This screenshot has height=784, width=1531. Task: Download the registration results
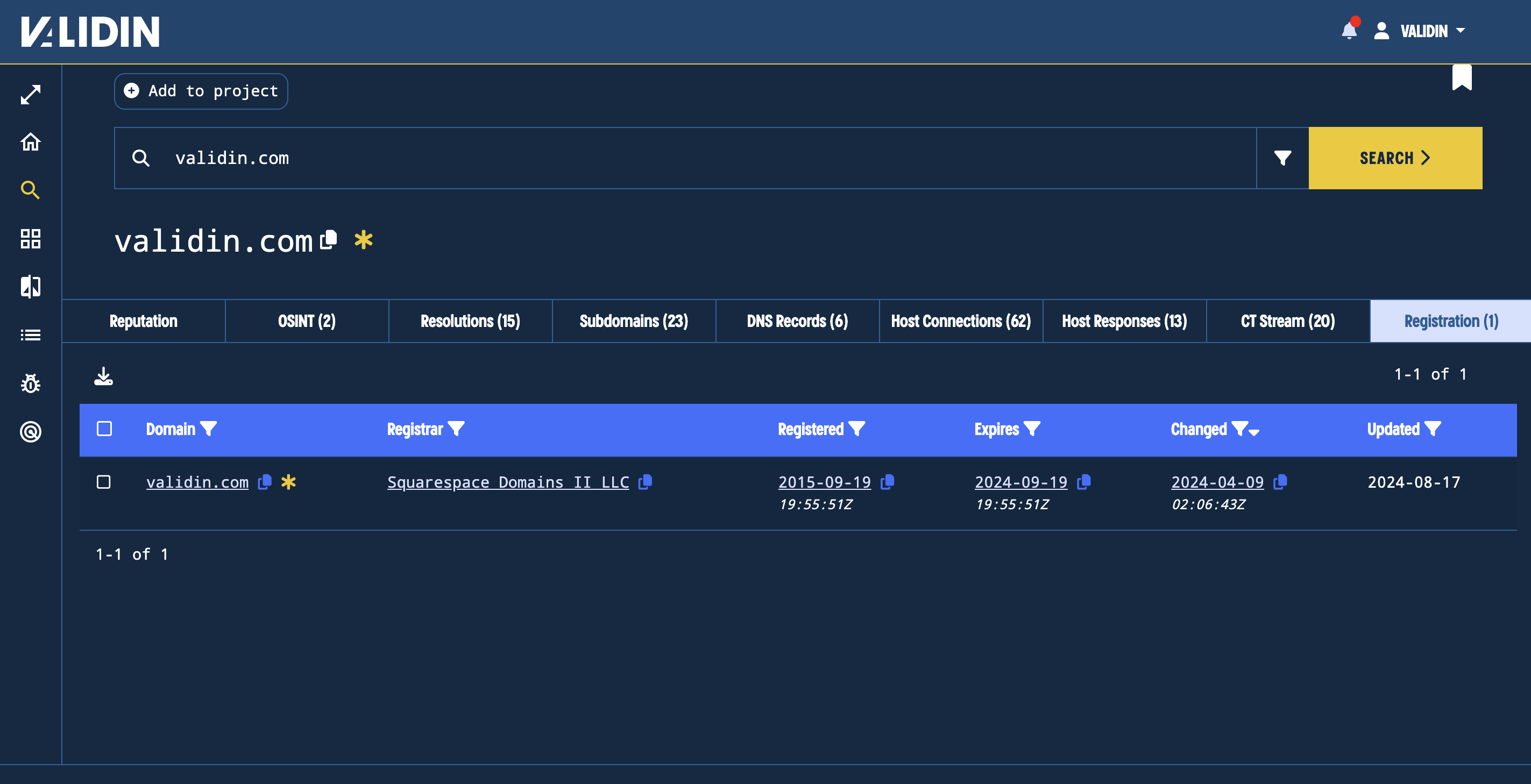click(x=103, y=376)
